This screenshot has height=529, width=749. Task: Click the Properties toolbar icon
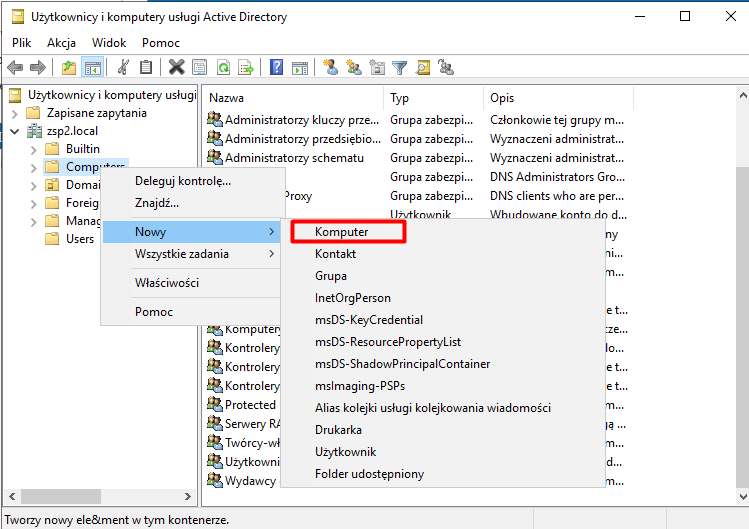pos(200,67)
